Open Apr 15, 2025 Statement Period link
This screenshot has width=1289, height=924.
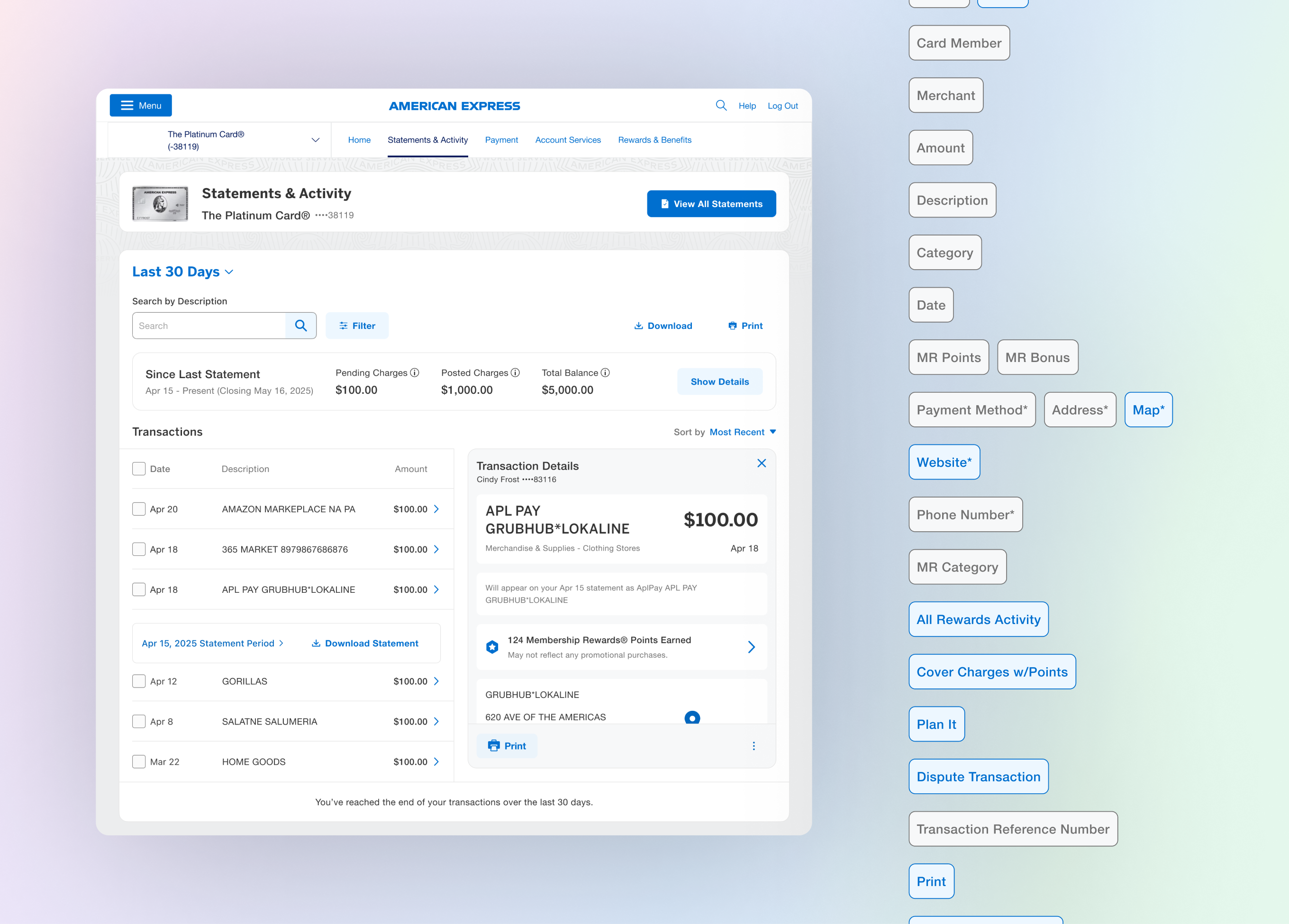(213, 643)
